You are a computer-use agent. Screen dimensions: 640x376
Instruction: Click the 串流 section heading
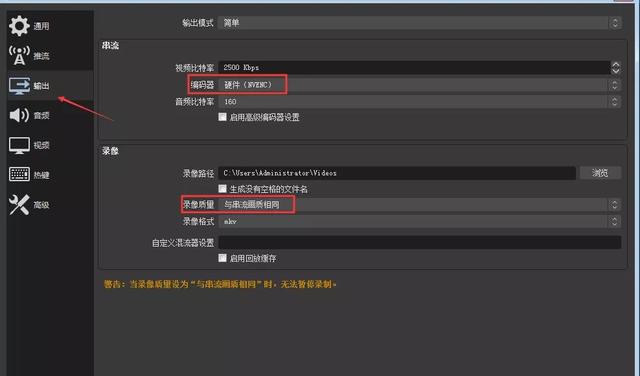tap(110, 46)
